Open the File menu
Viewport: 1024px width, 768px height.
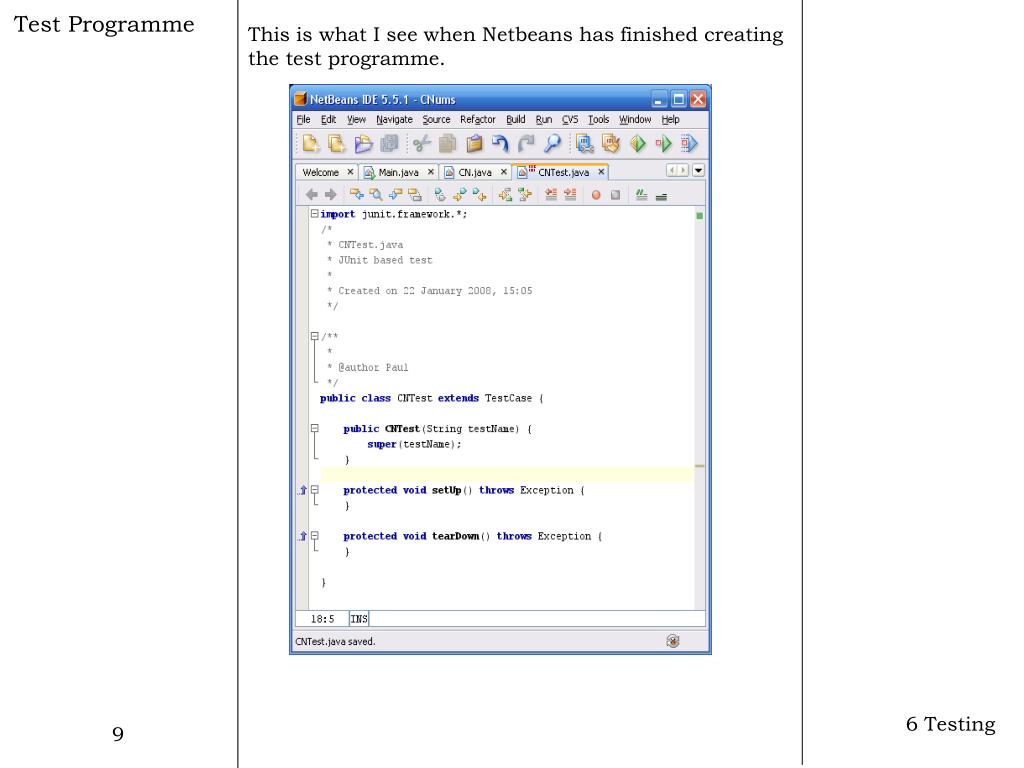tap(303, 120)
